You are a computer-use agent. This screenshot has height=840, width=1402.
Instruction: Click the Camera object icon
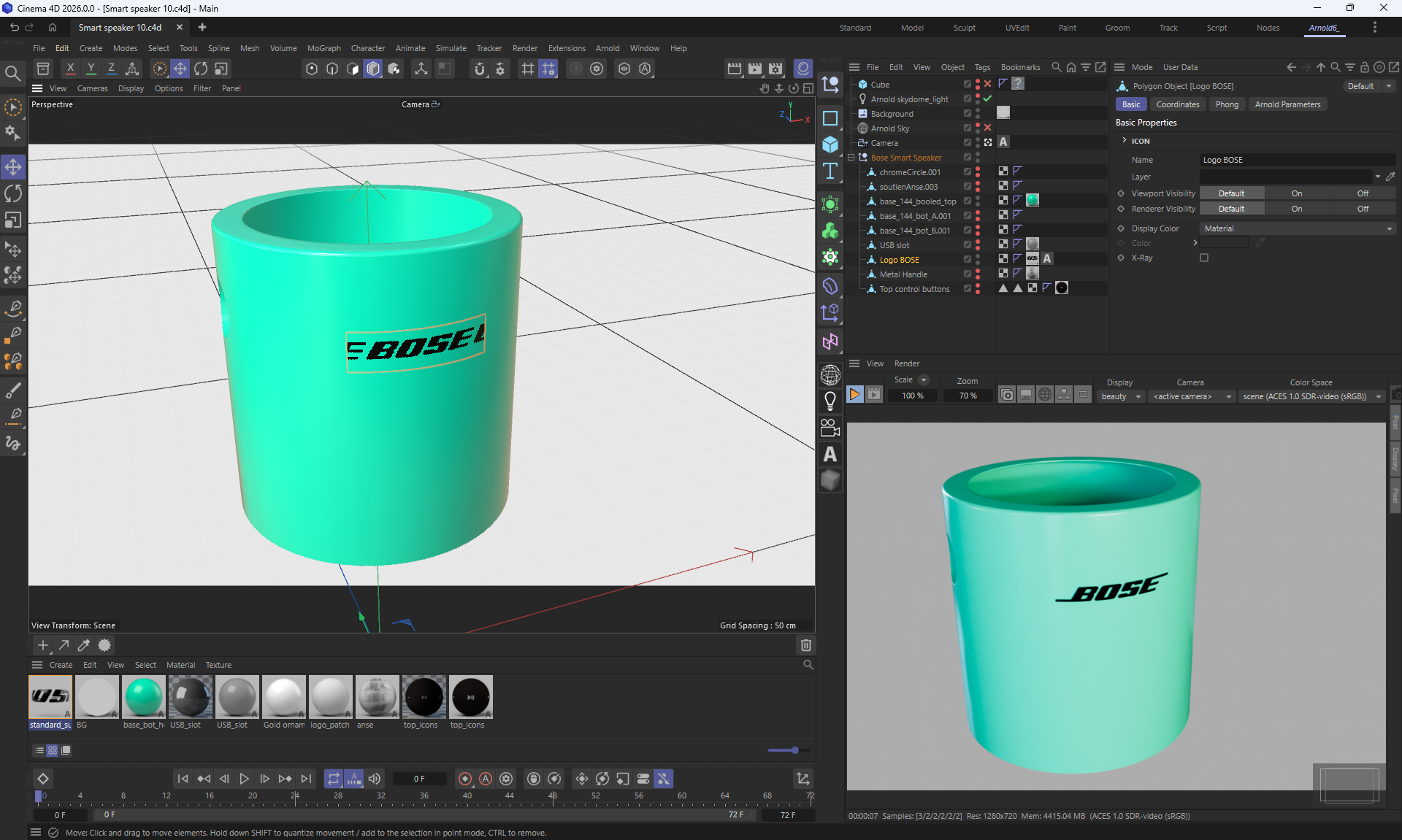[830, 428]
